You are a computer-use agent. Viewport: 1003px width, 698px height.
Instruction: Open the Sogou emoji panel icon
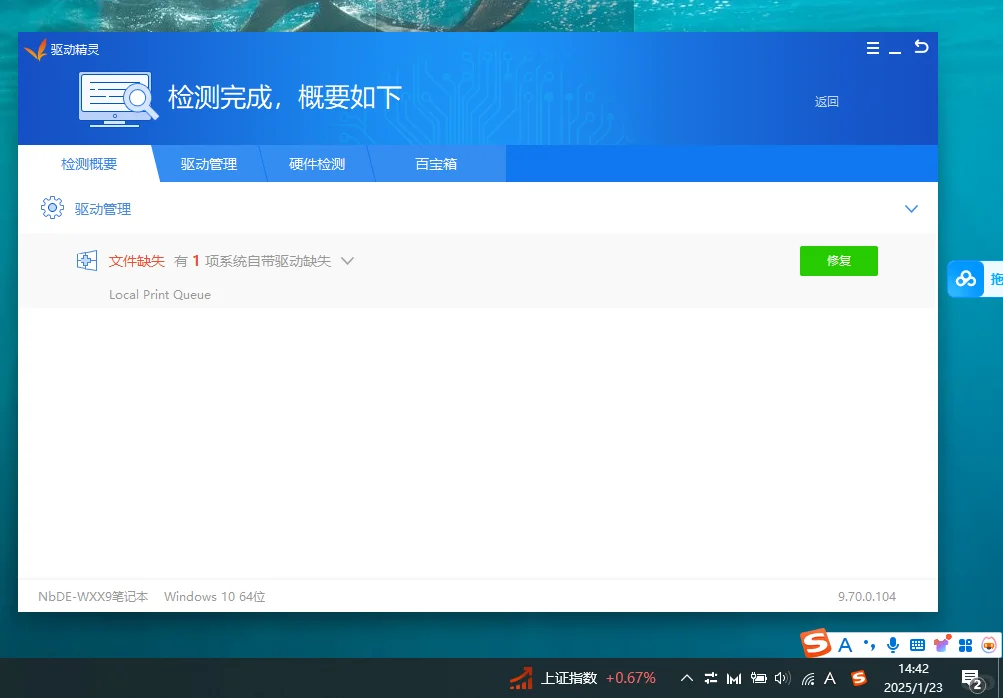(x=988, y=644)
